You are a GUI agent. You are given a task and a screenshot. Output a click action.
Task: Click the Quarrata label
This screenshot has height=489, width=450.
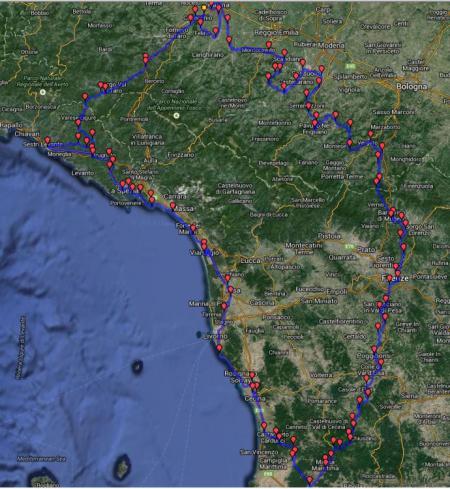point(343,257)
